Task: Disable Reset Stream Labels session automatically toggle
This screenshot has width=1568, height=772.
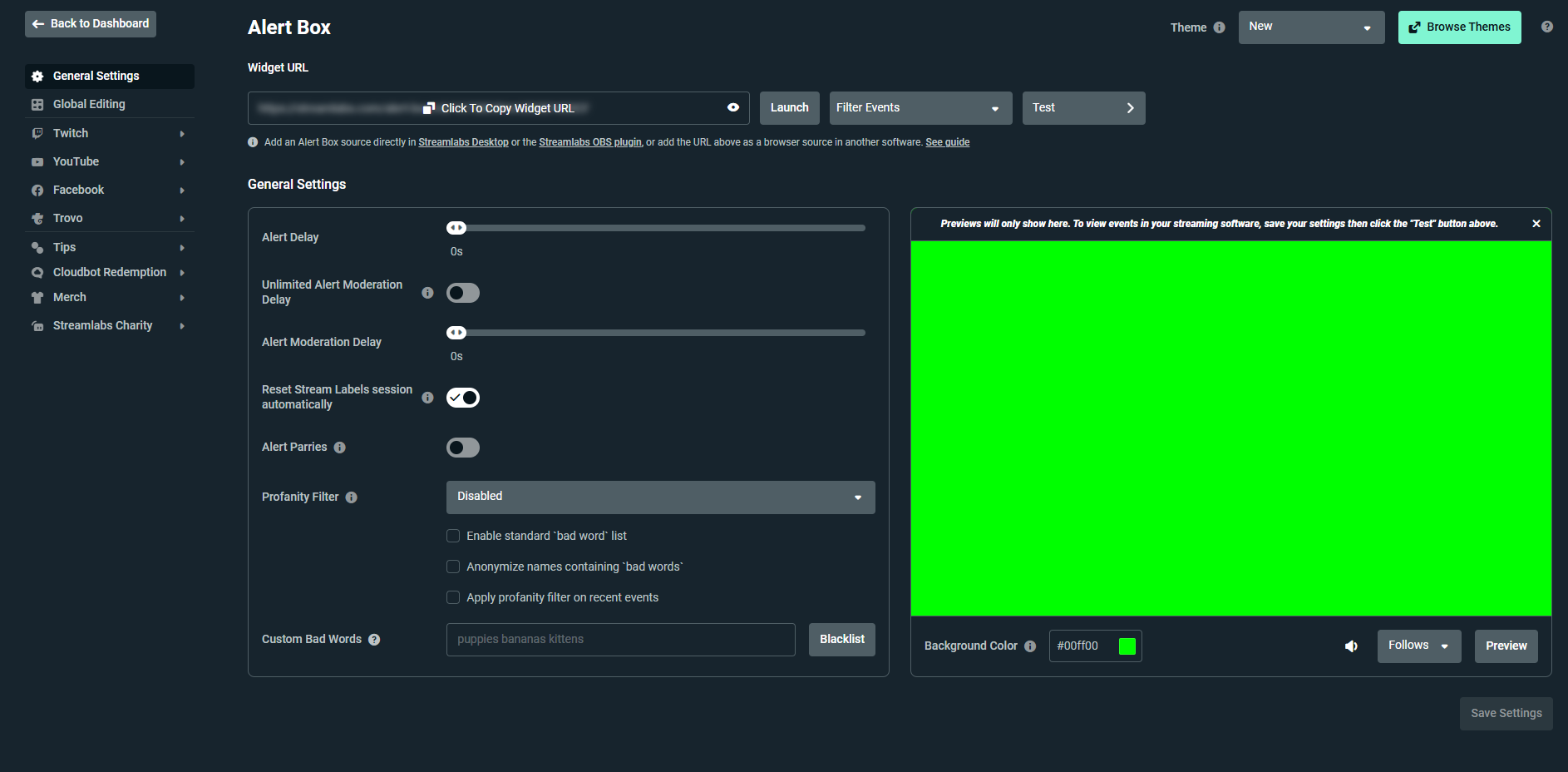Action: pyautogui.click(x=463, y=398)
